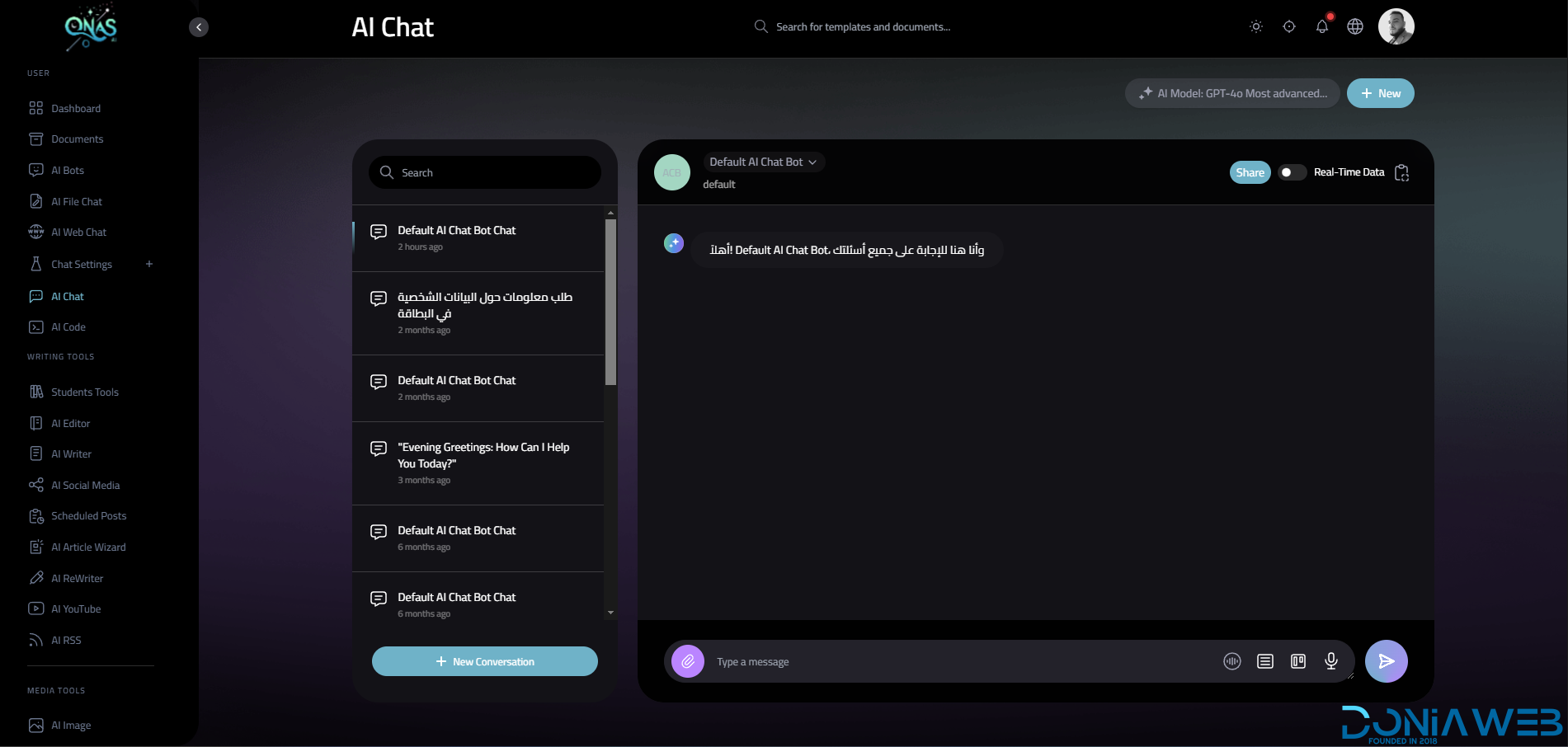
Task: Click the microphone voice input icon
Action: [x=1330, y=661]
